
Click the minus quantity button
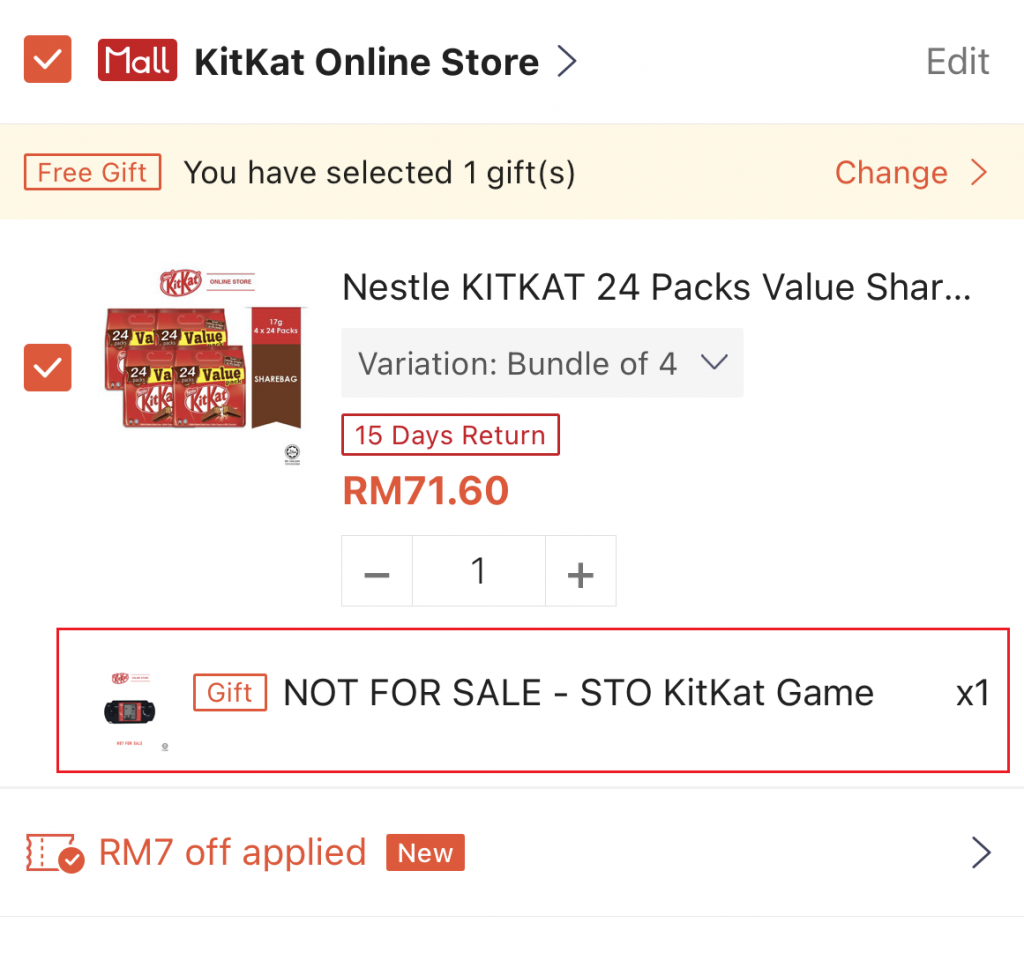pyautogui.click(x=377, y=572)
